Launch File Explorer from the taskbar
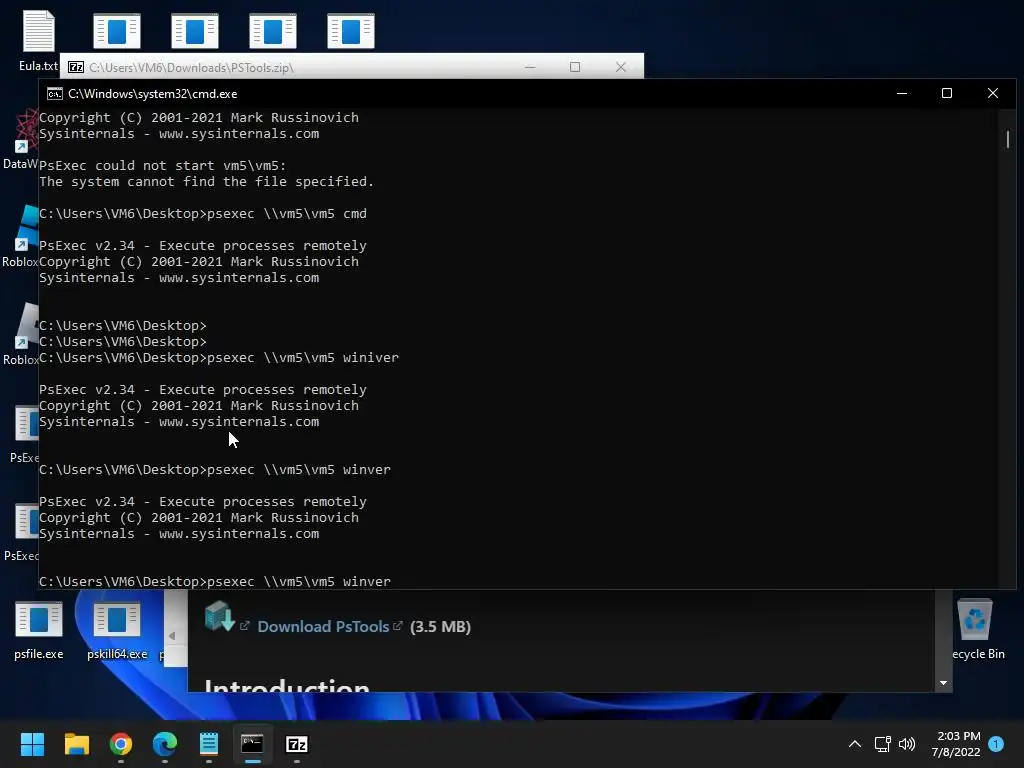This screenshot has height=768, width=1024. (x=76, y=744)
